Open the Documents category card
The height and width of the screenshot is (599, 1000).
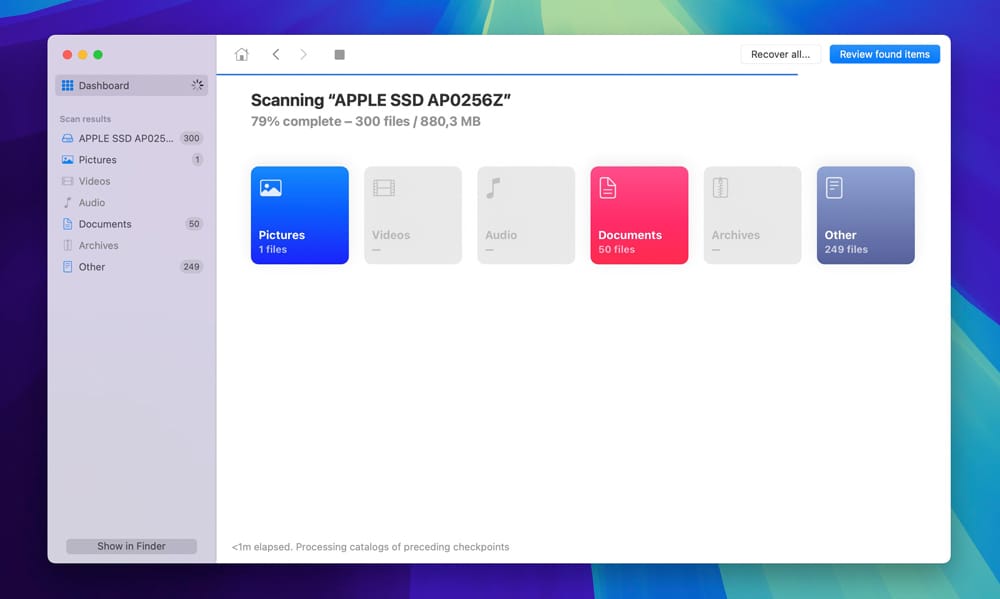pyautogui.click(x=638, y=214)
